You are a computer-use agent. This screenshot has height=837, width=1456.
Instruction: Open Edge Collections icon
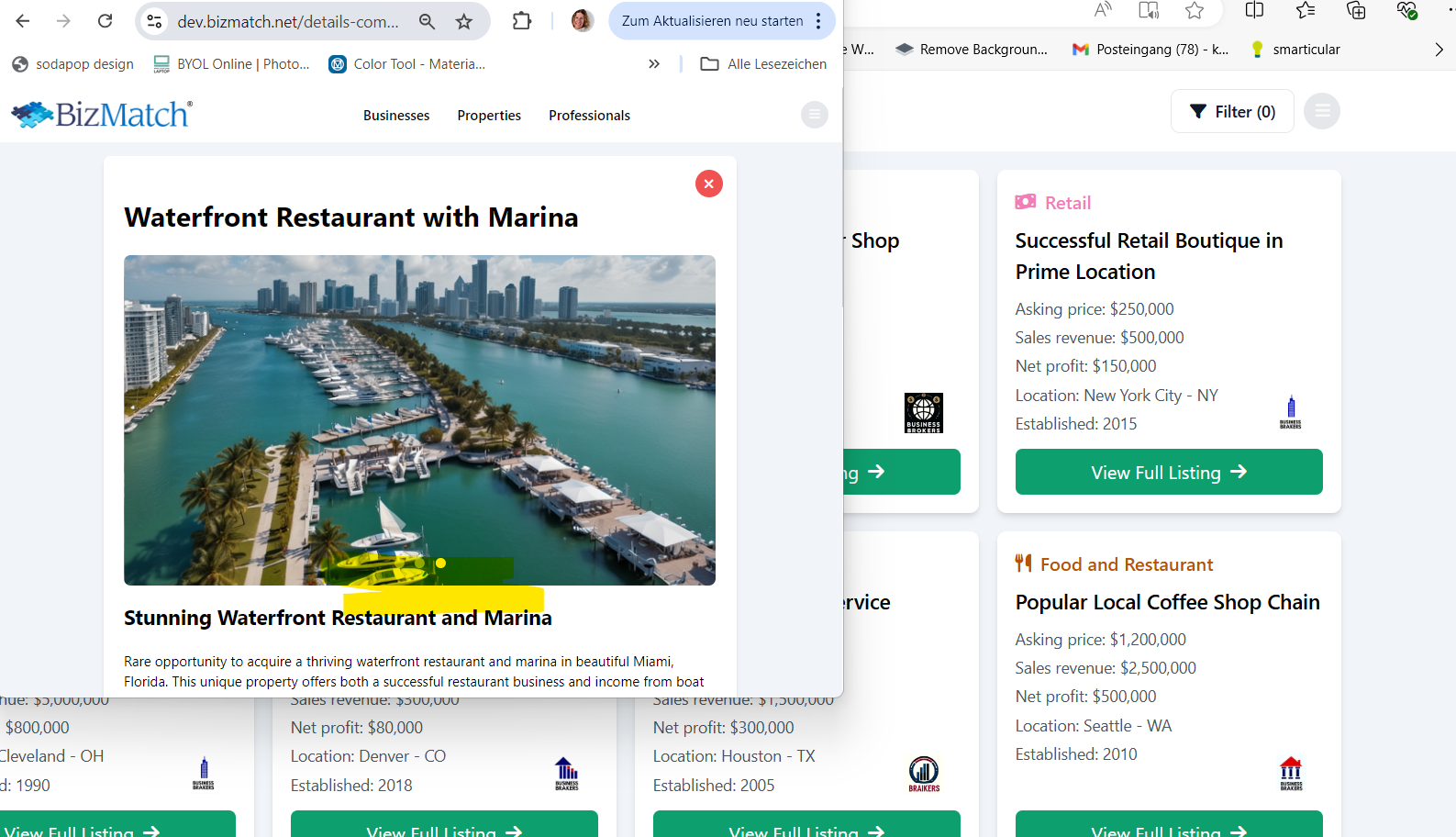click(1356, 10)
